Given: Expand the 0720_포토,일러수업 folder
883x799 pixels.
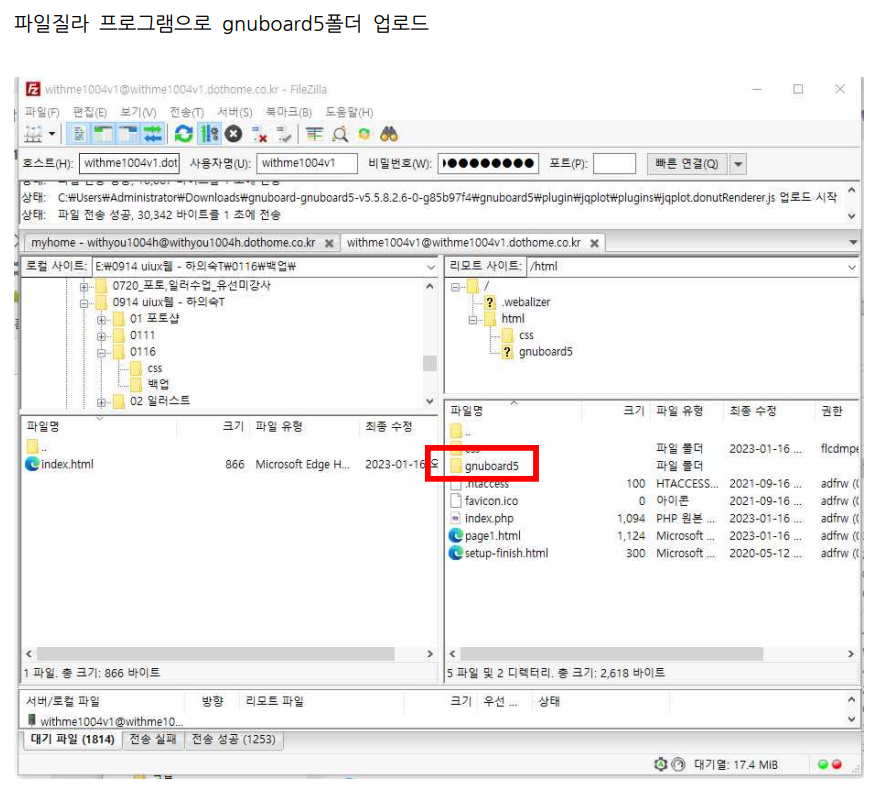Looking at the screenshot, I should [x=84, y=287].
